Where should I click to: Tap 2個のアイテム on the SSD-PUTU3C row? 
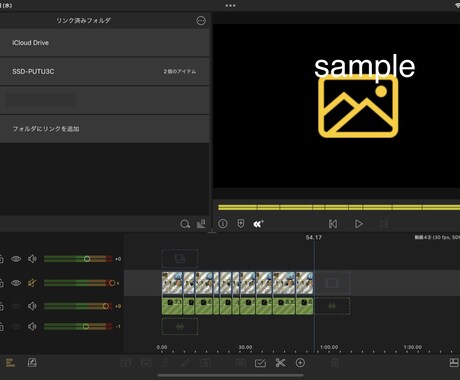coord(180,72)
